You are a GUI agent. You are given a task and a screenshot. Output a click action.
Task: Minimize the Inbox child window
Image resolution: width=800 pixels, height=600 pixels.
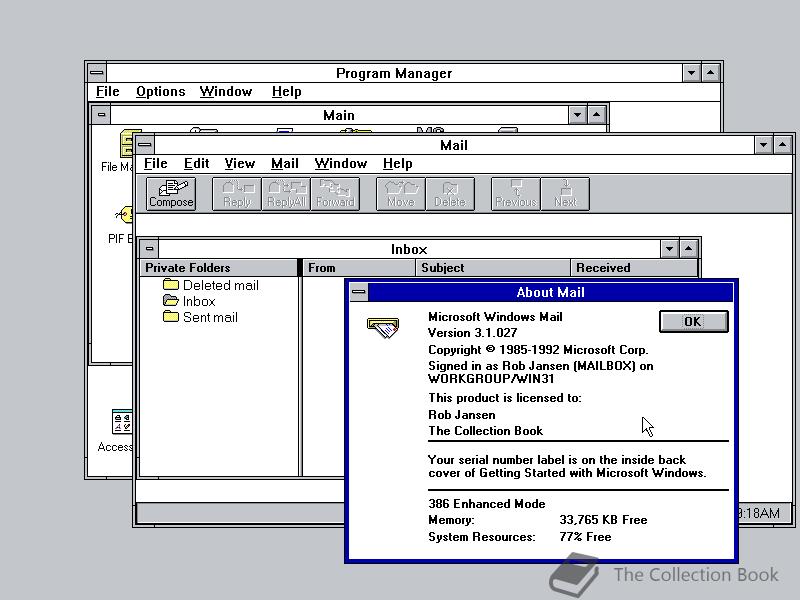tap(669, 249)
